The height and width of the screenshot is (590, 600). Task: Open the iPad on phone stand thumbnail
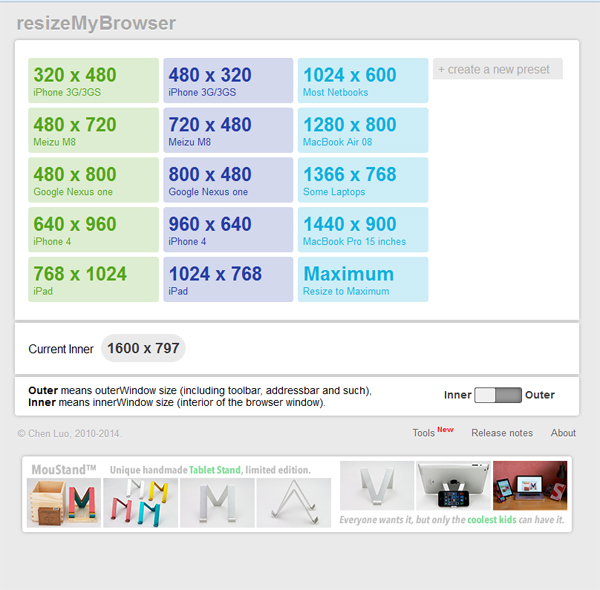453,486
